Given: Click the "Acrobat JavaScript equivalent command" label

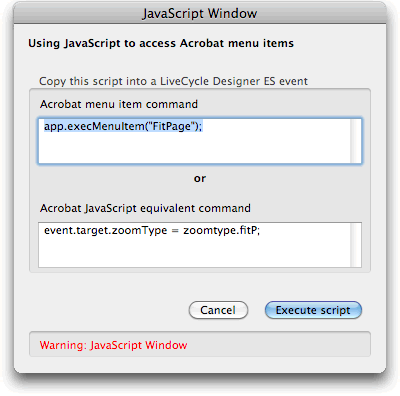Looking at the screenshot, I should (145, 208).
